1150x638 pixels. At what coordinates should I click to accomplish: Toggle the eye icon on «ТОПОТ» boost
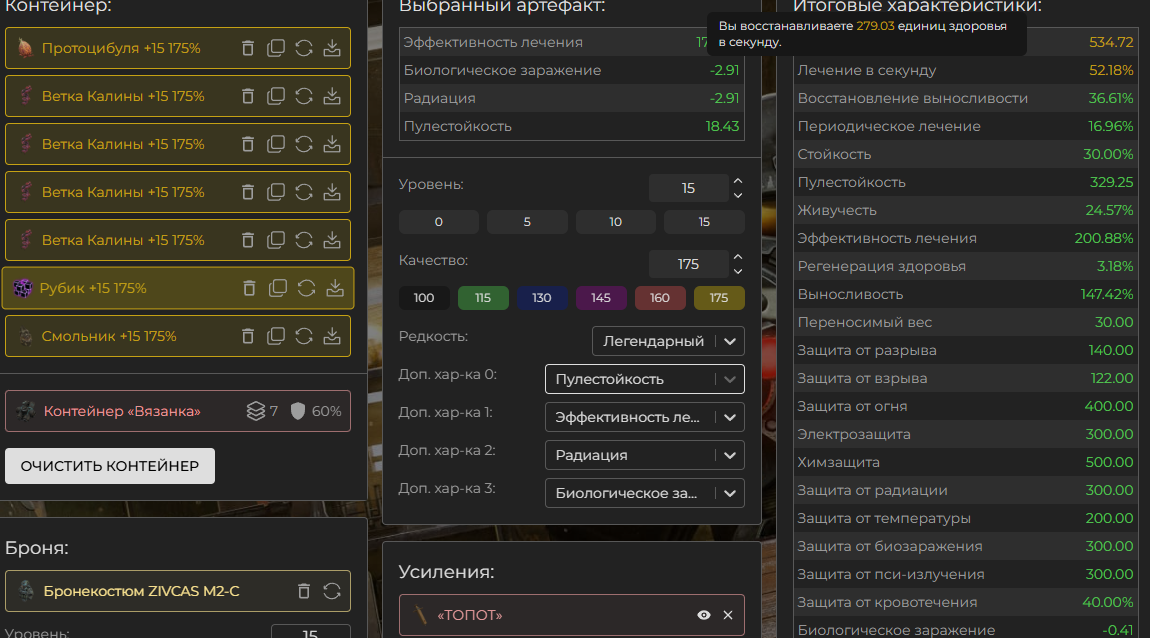tap(704, 615)
